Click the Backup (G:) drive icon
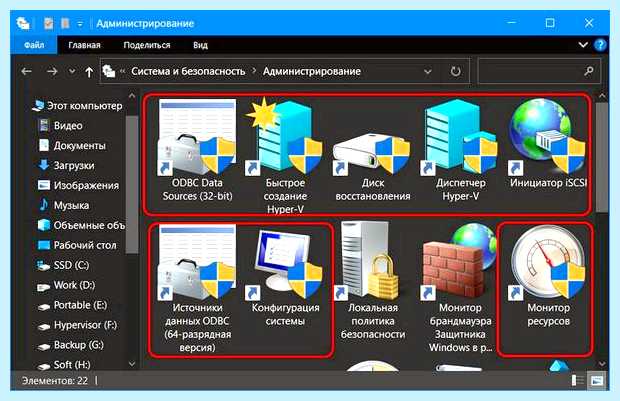 (43, 346)
